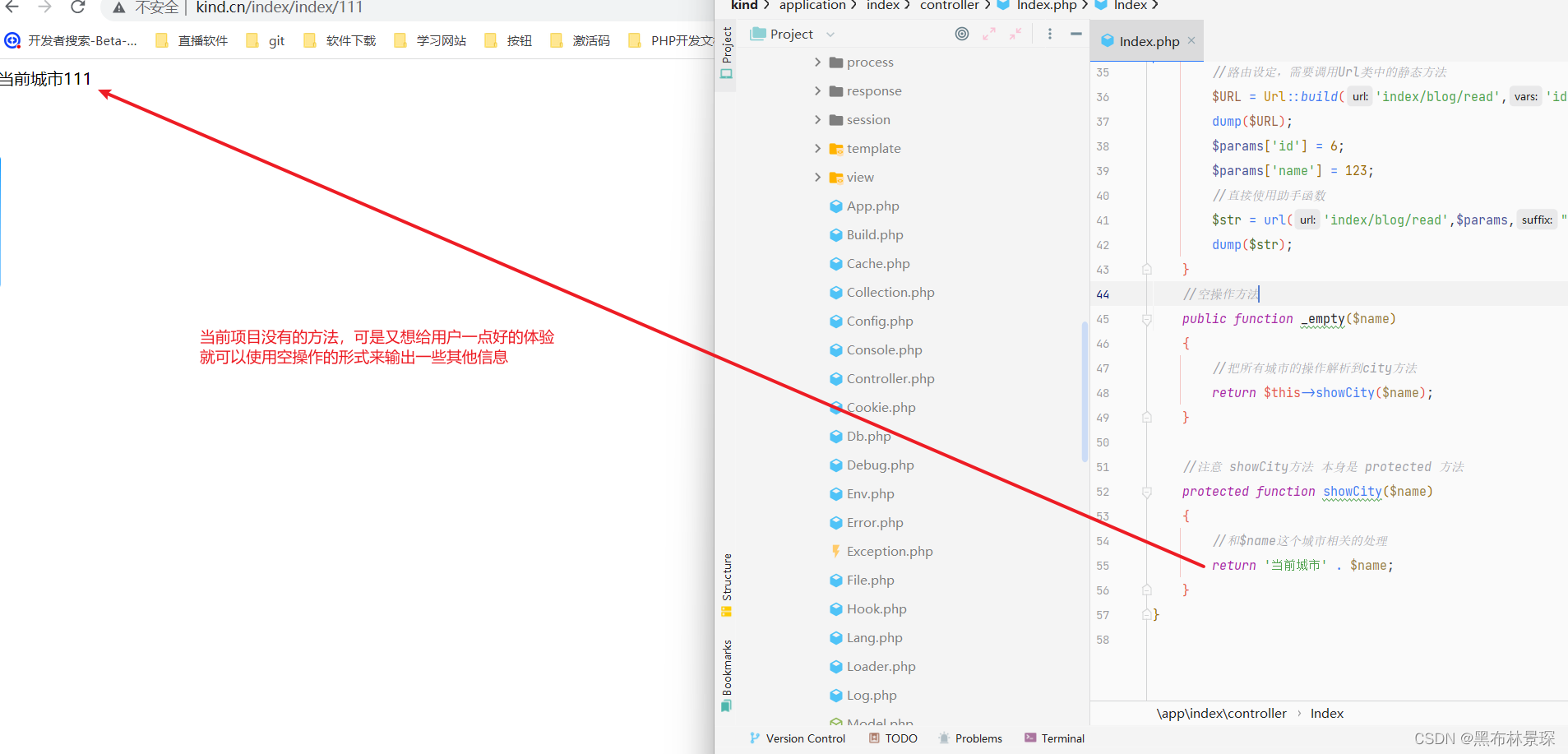Click the Project panel vertical scrollbar
Screen dimensions: 1568x754
(1085, 391)
